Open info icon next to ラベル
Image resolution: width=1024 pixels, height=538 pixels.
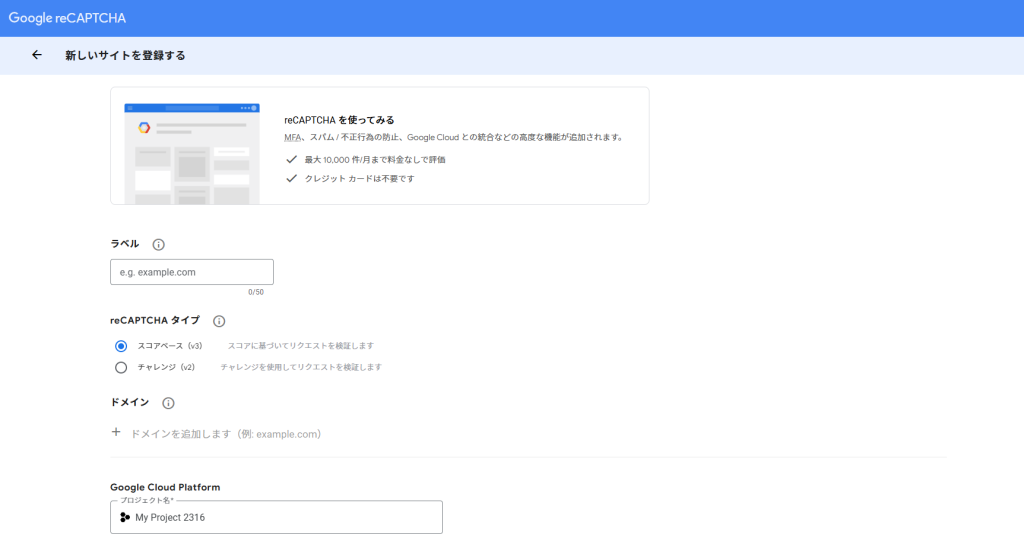click(158, 245)
